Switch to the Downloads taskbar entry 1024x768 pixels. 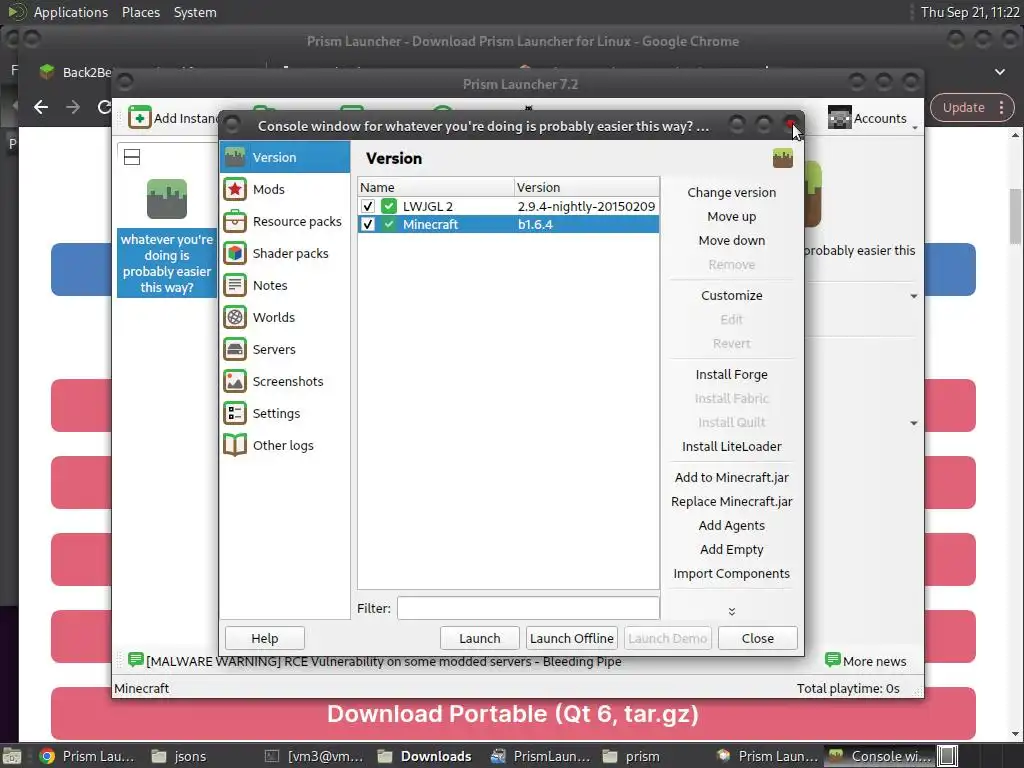pyautogui.click(x=425, y=756)
